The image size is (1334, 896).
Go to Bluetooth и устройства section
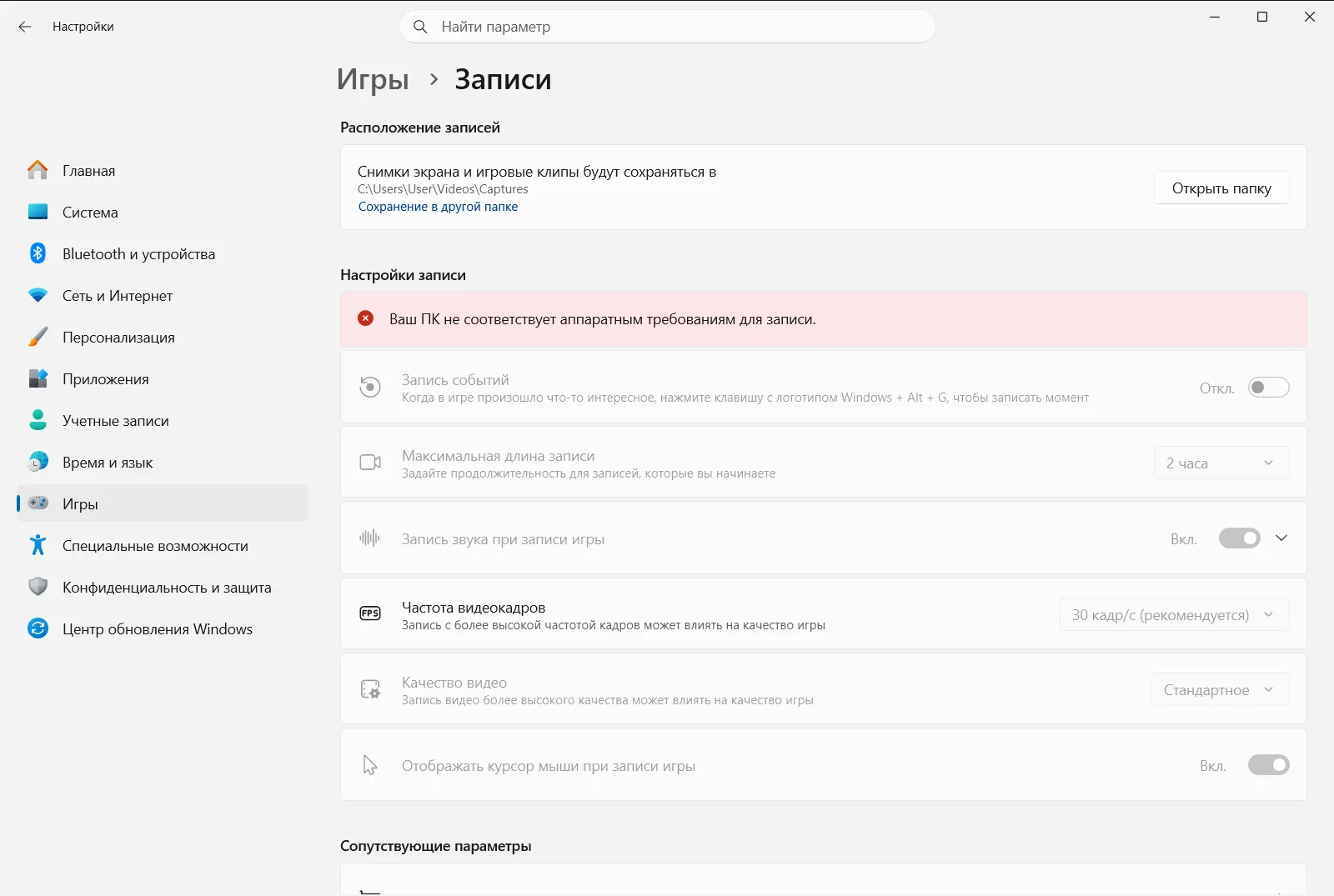coord(163,253)
